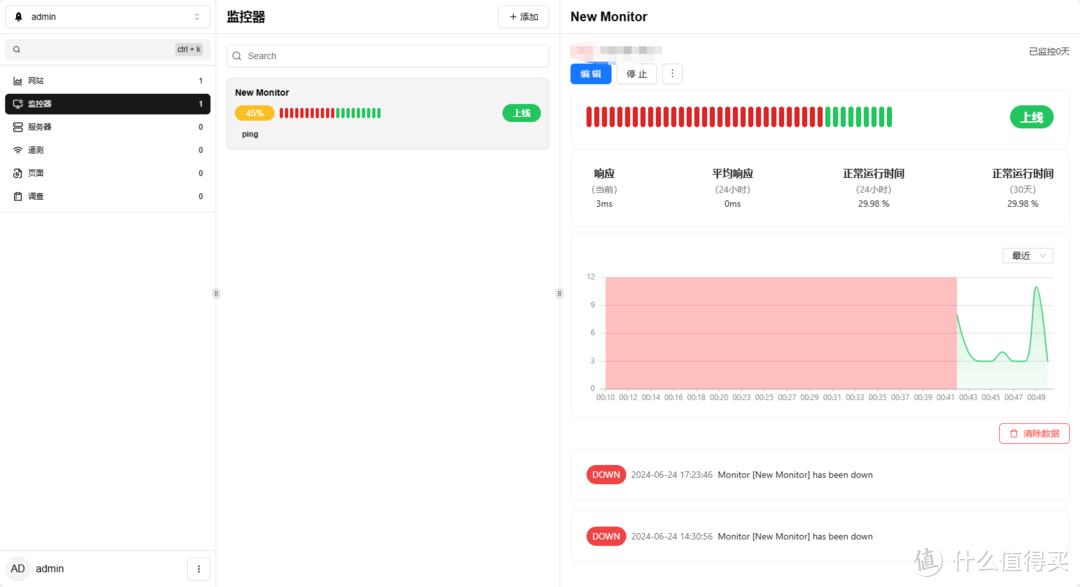Toggle monitoring with the 停止 (Stop) button
The height and width of the screenshot is (587, 1080).
click(637, 74)
